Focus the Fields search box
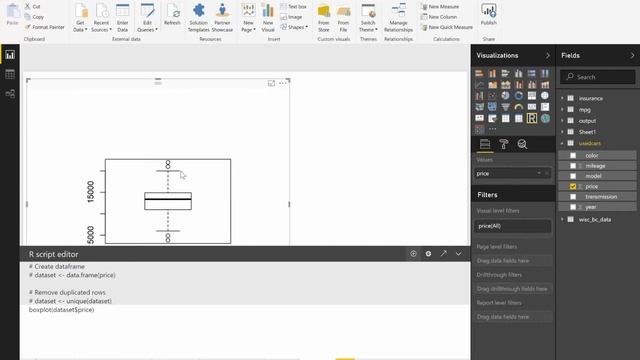The height and width of the screenshot is (360, 640). [x=598, y=77]
